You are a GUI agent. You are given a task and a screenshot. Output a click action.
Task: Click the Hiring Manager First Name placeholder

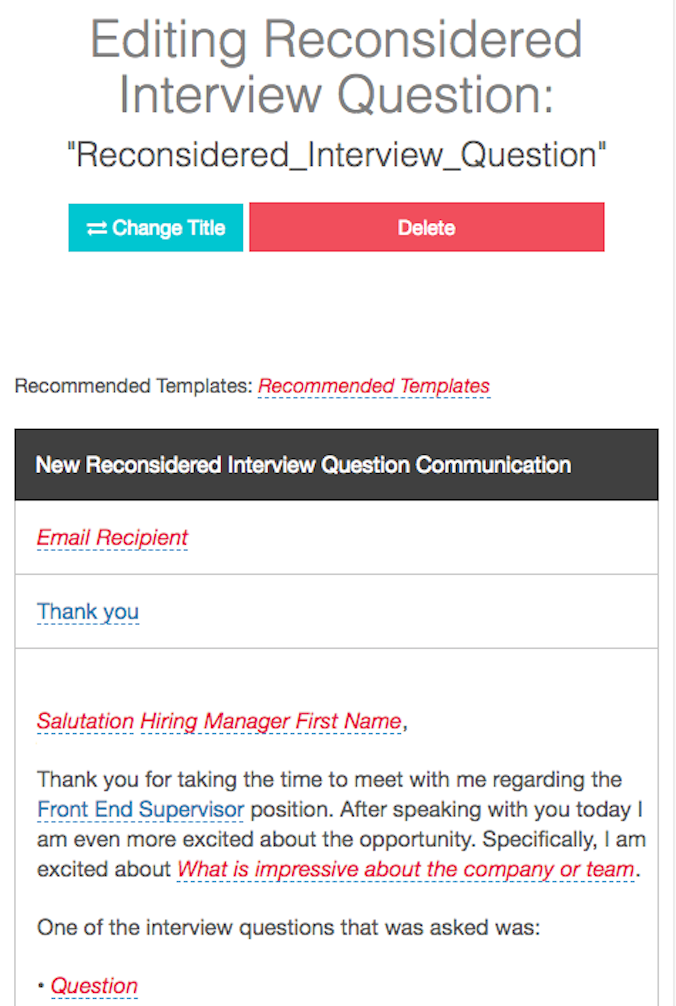tap(270, 721)
